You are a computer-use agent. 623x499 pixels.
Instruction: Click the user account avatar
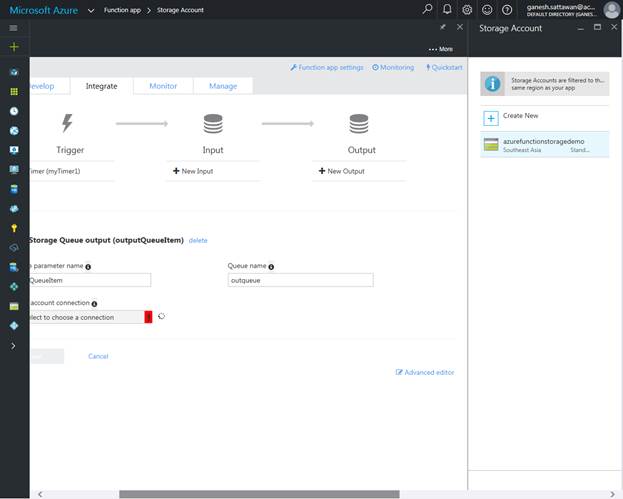coord(610,9)
